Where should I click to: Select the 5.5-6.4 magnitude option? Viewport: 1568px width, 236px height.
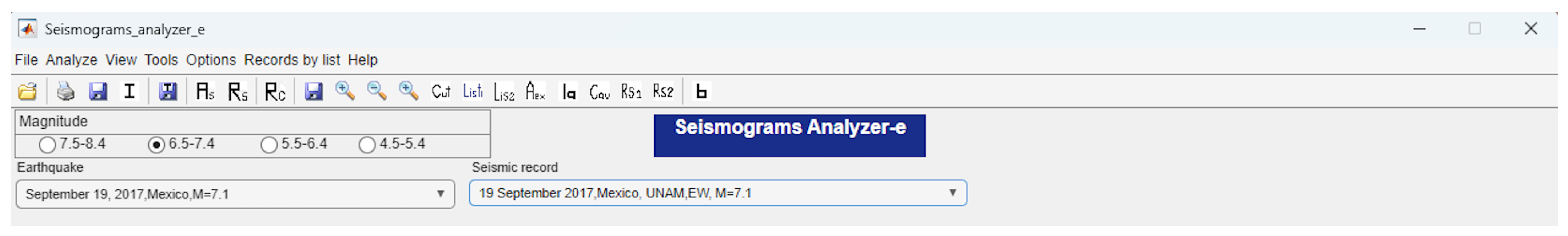(x=268, y=145)
